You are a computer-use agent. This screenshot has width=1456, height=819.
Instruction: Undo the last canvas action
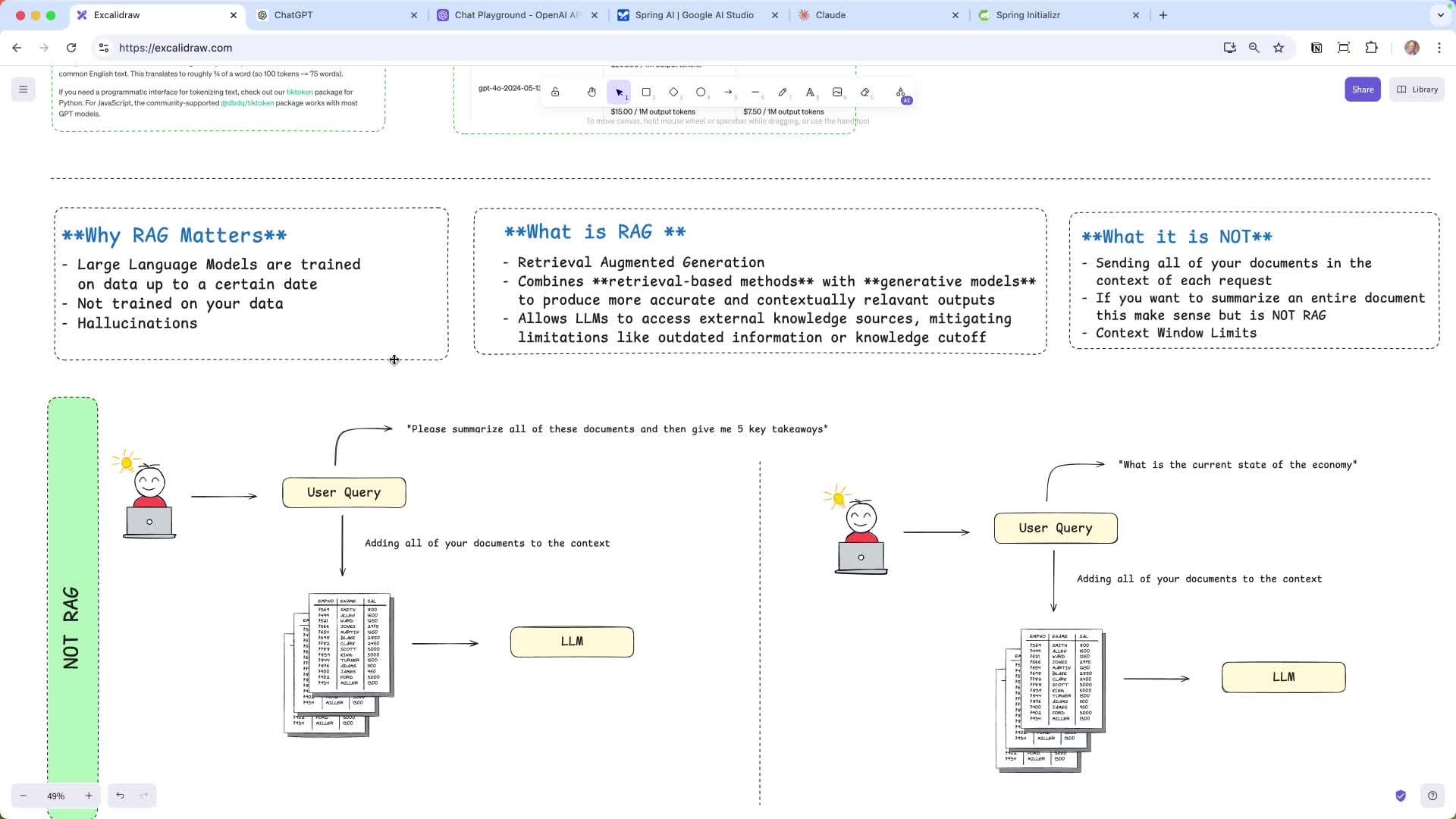tap(120, 795)
